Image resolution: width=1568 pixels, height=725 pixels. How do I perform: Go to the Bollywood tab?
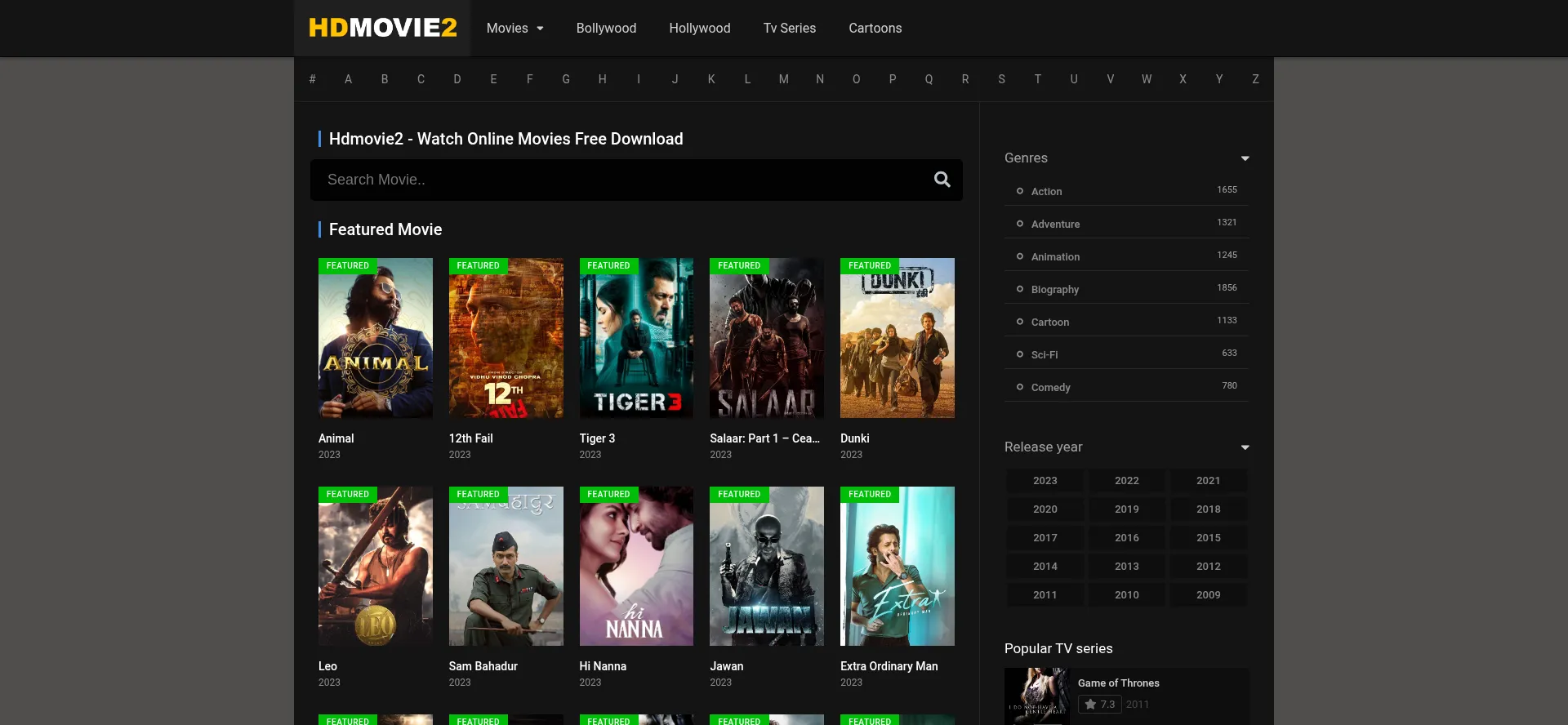click(x=606, y=28)
